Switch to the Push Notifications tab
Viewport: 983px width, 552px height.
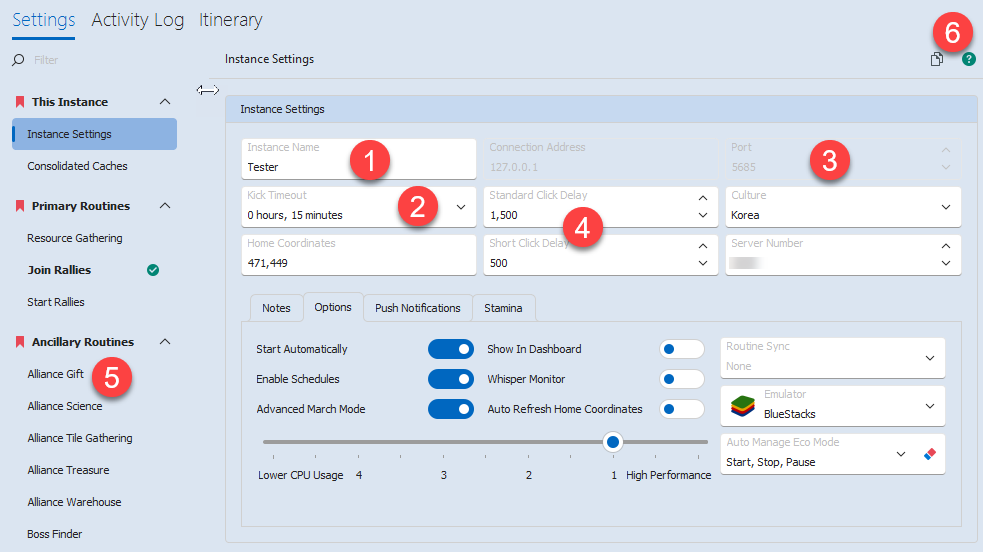[x=417, y=308]
